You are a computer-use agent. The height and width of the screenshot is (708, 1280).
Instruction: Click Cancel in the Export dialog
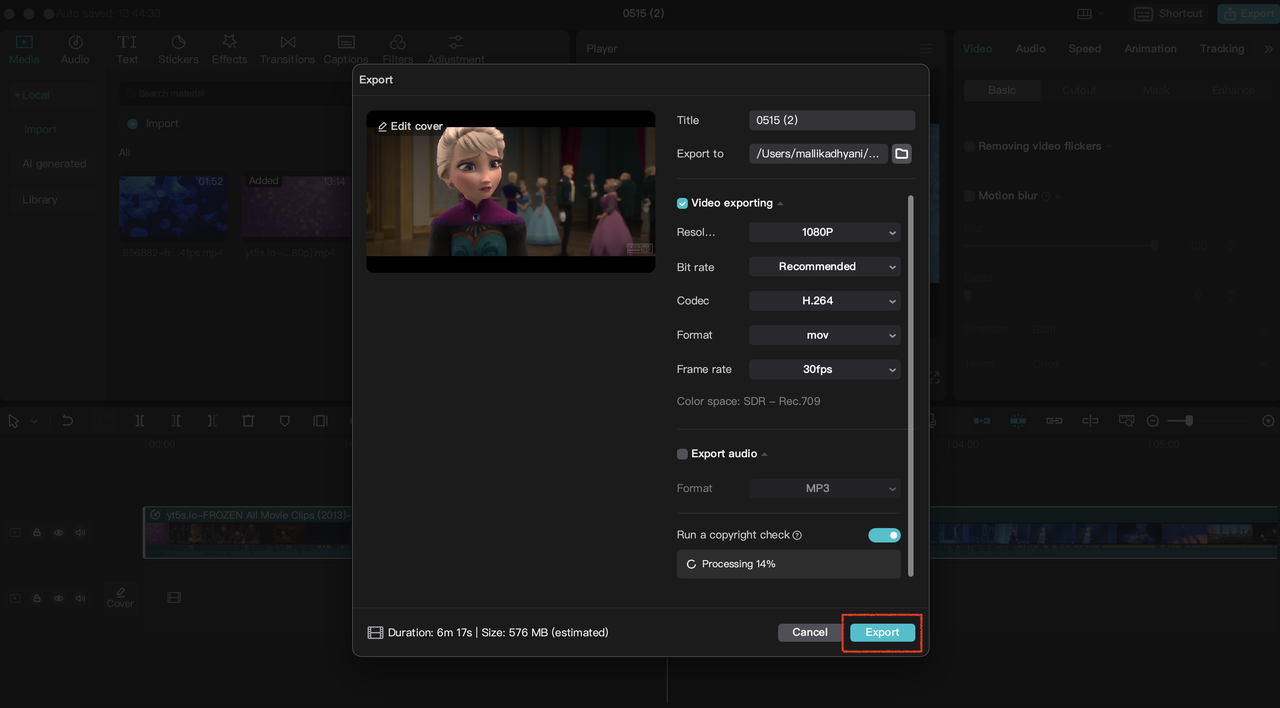tap(810, 632)
